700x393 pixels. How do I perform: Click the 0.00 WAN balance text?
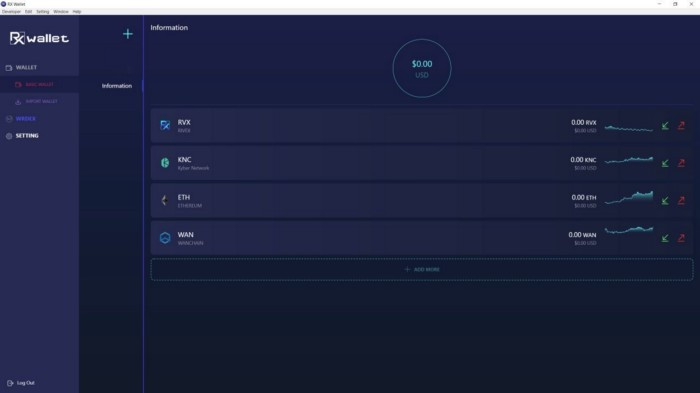[582, 235]
